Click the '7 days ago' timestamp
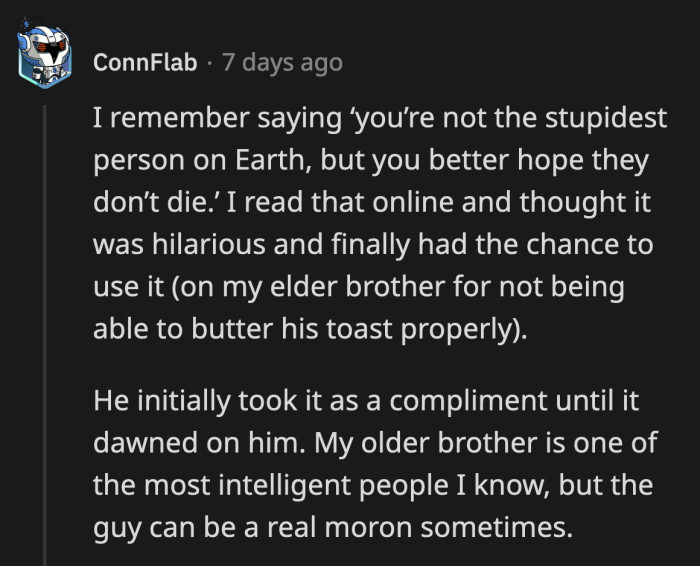 pyautogui.click(x=280, y=63)
